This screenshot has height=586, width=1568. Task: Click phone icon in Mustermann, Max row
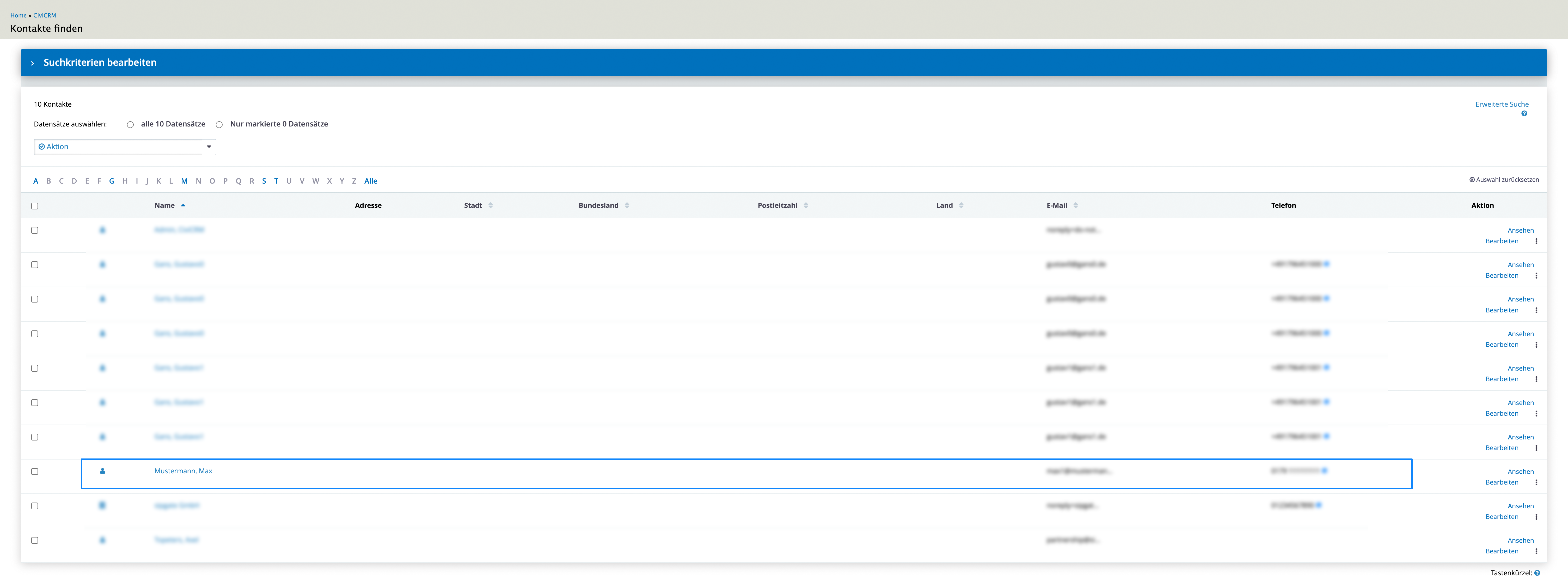pyautogui.click(x=1325, y=471)
